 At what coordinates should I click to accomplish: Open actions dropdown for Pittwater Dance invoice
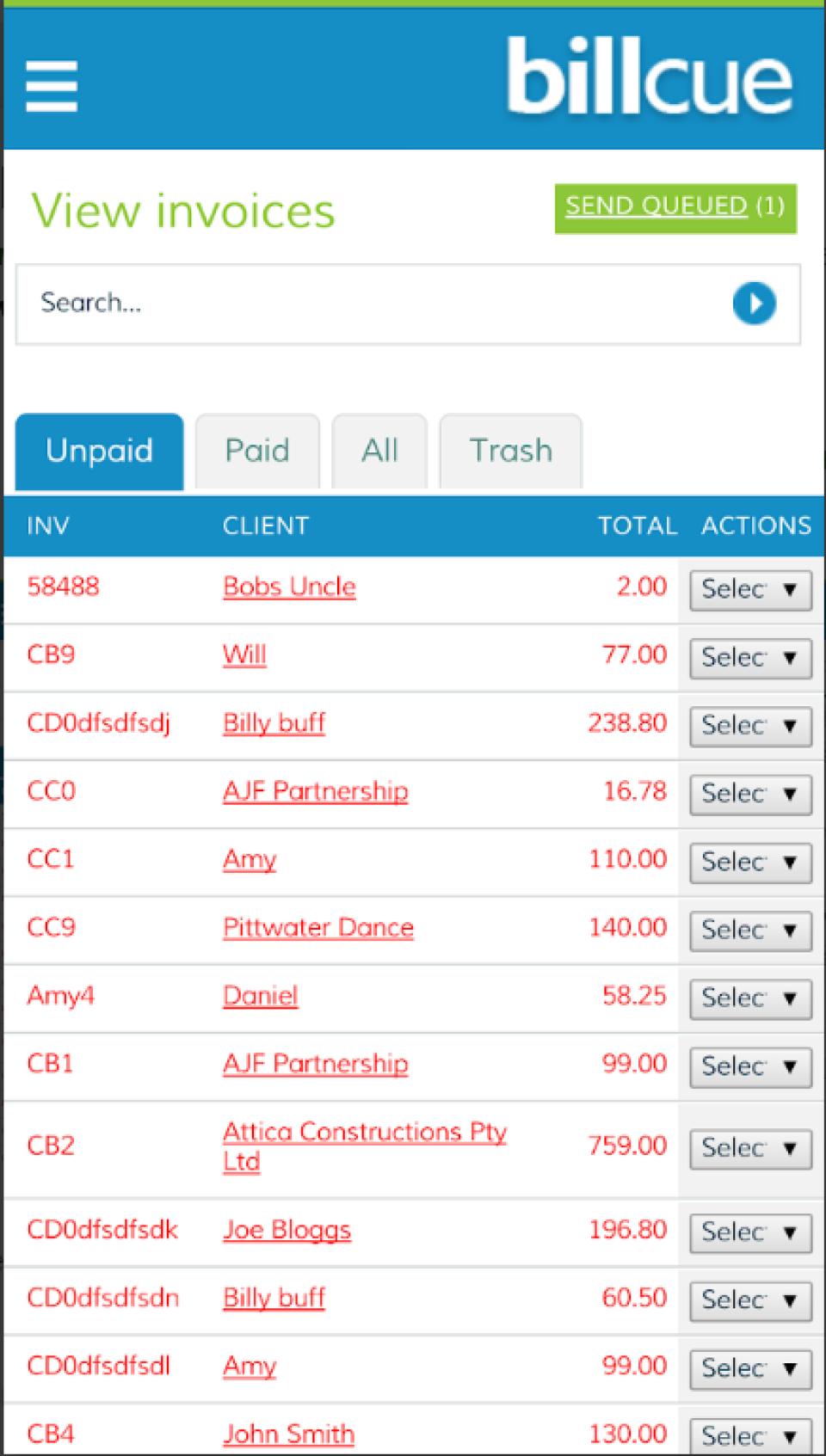(750, 931)
